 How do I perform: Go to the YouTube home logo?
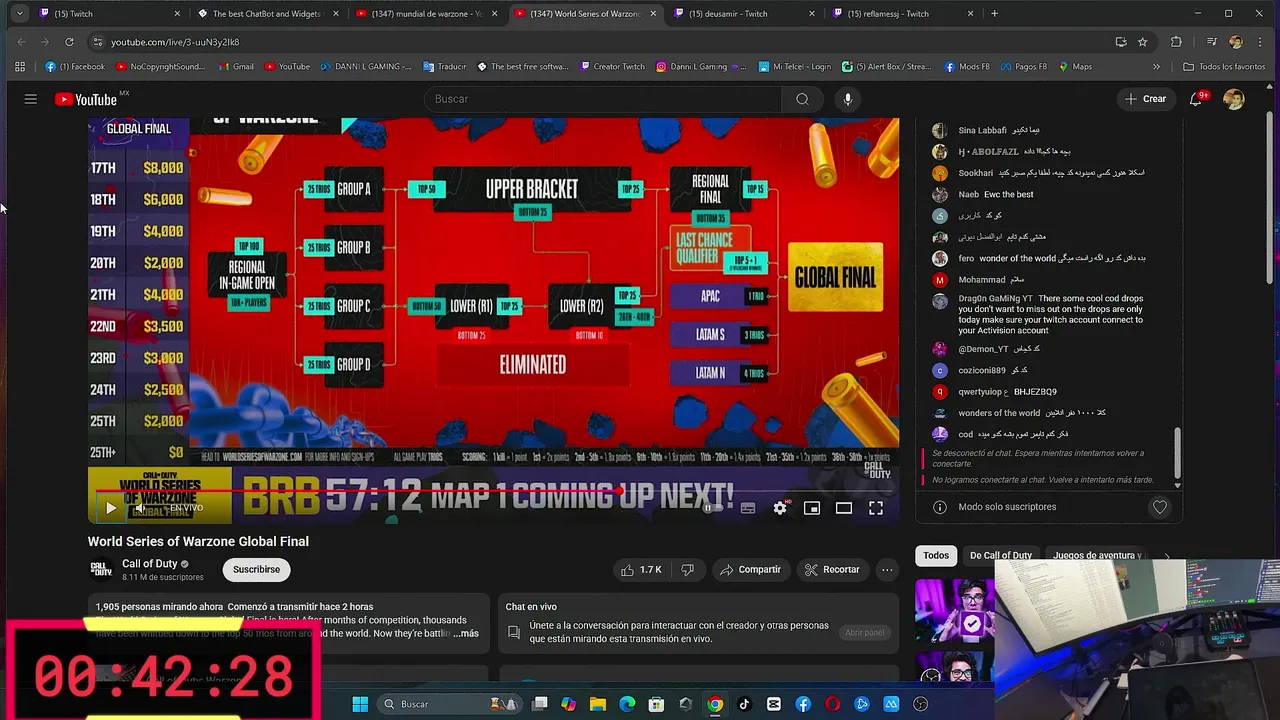click(86, 99)
